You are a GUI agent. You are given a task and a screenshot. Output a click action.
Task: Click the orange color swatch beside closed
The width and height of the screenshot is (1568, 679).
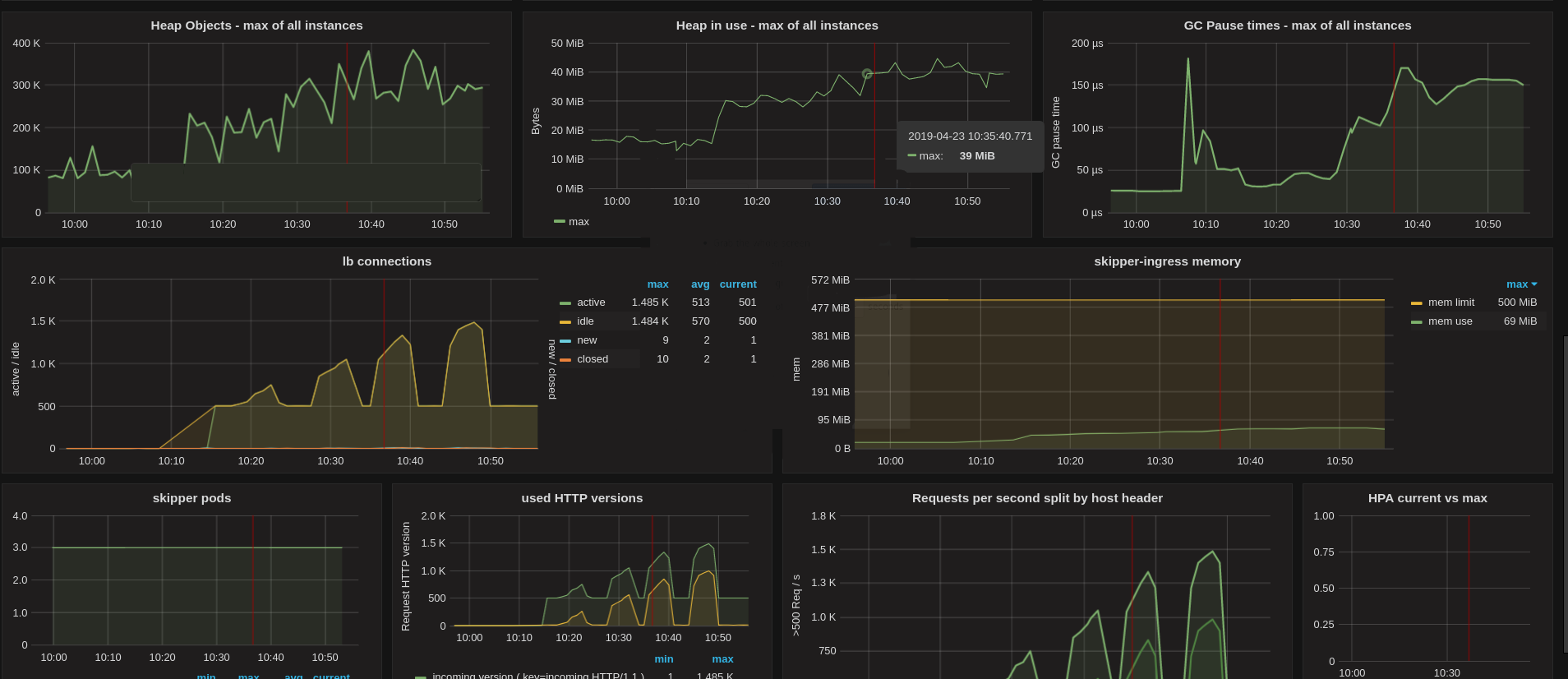(565, 360)
